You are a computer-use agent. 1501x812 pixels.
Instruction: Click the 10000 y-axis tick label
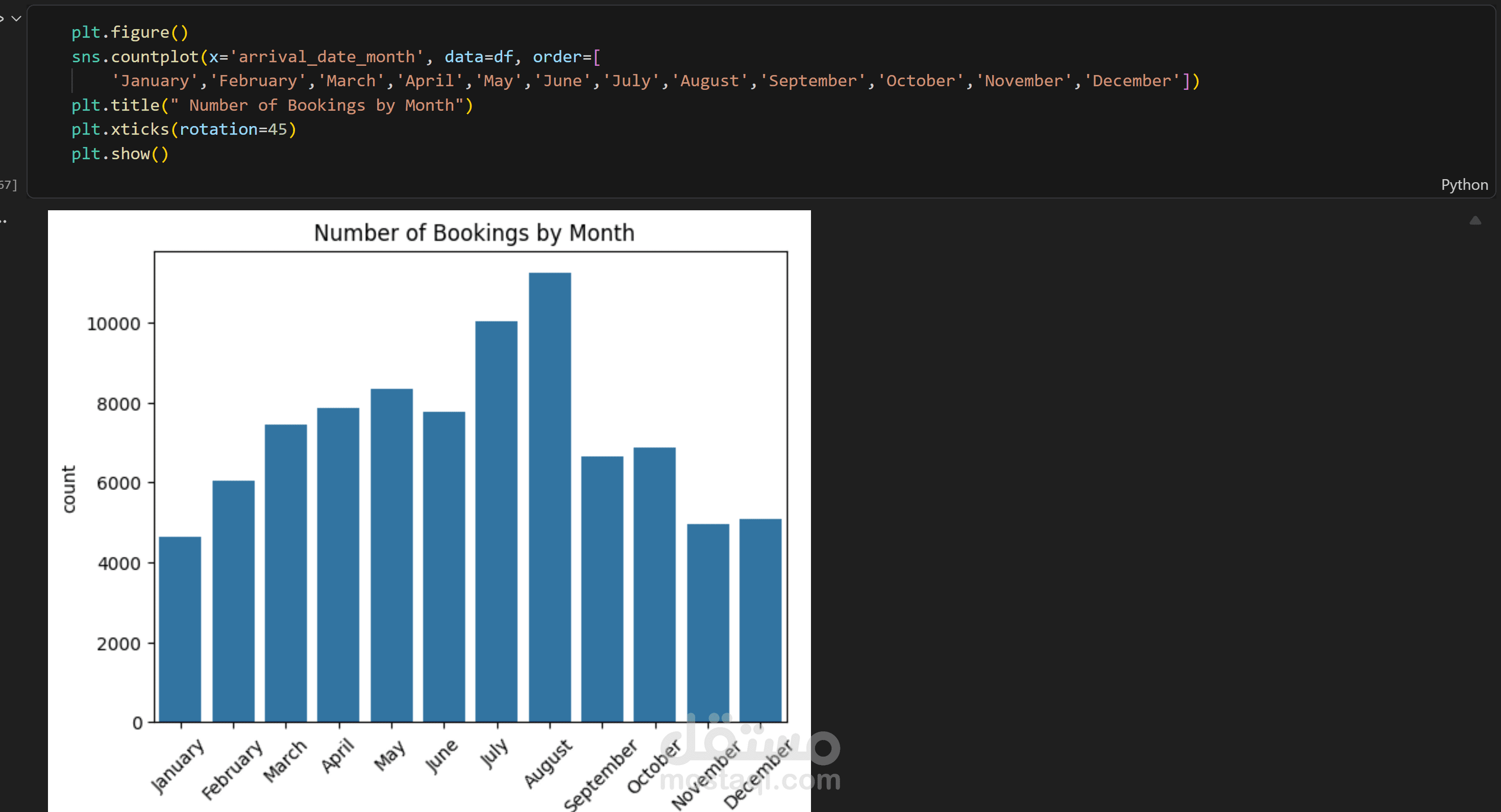tap(114, 324)
